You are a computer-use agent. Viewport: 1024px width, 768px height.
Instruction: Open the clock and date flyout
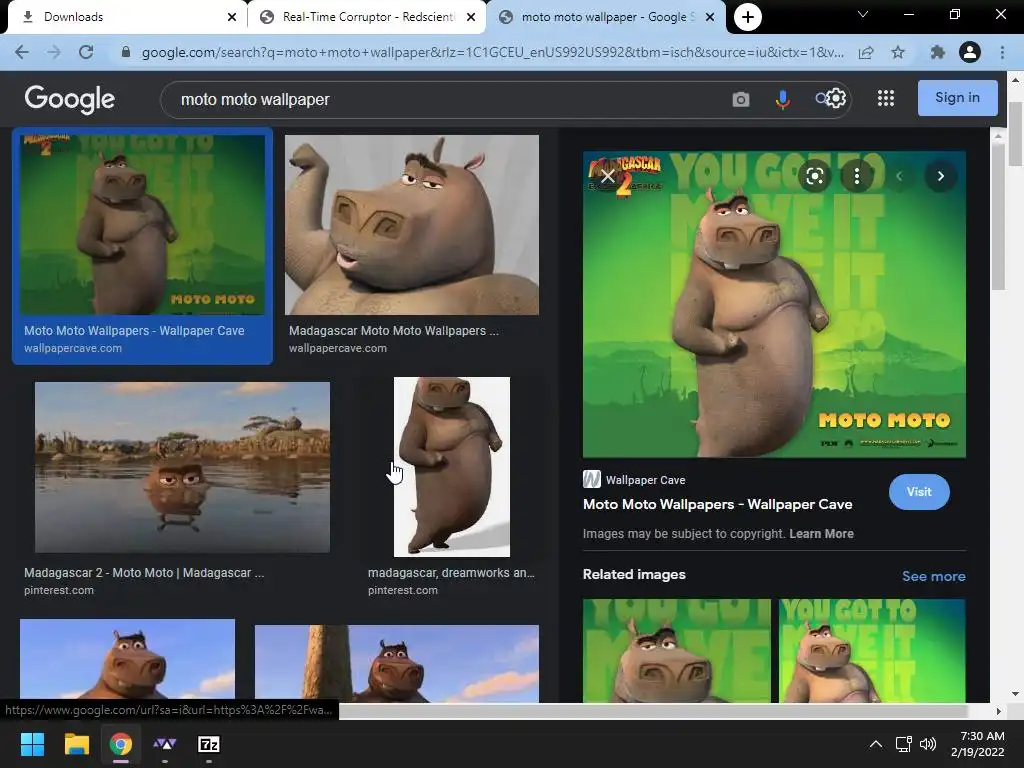click(x=978, y=744)
